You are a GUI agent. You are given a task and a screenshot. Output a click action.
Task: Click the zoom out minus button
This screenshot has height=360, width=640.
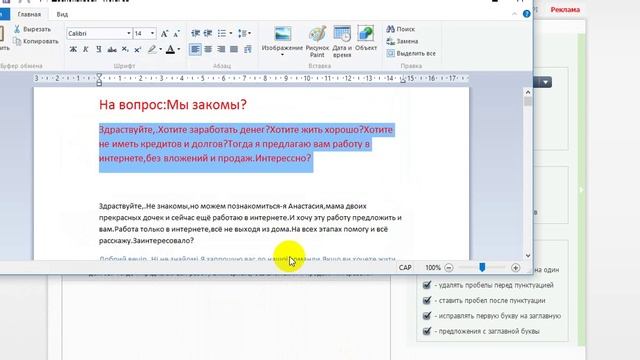click(449, 268)
